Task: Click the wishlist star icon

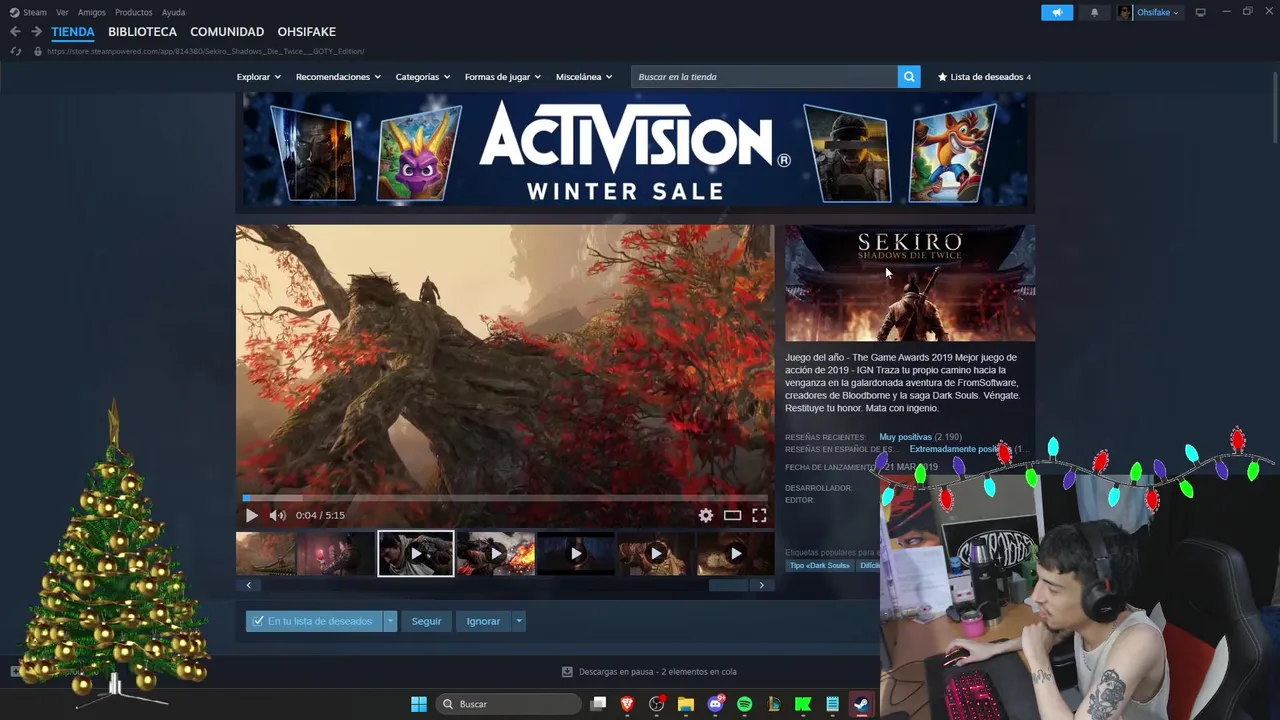Action: [x=942, y=77]
